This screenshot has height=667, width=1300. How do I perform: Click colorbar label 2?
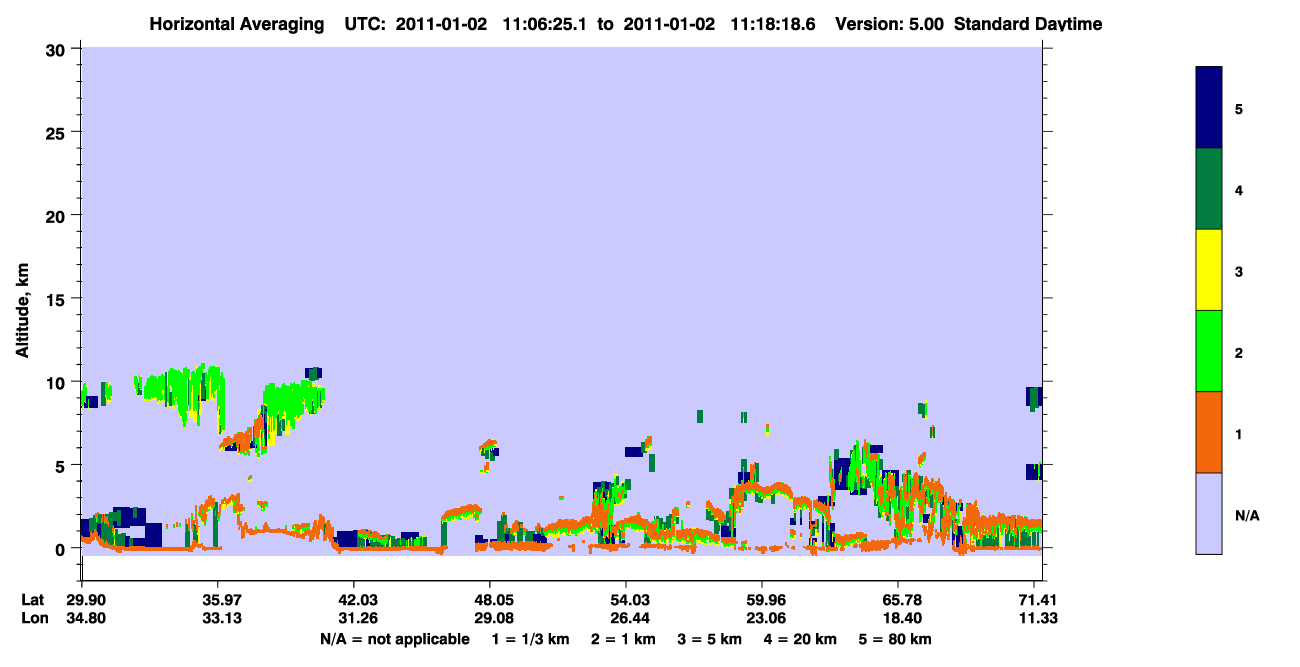click(1239, 351)
